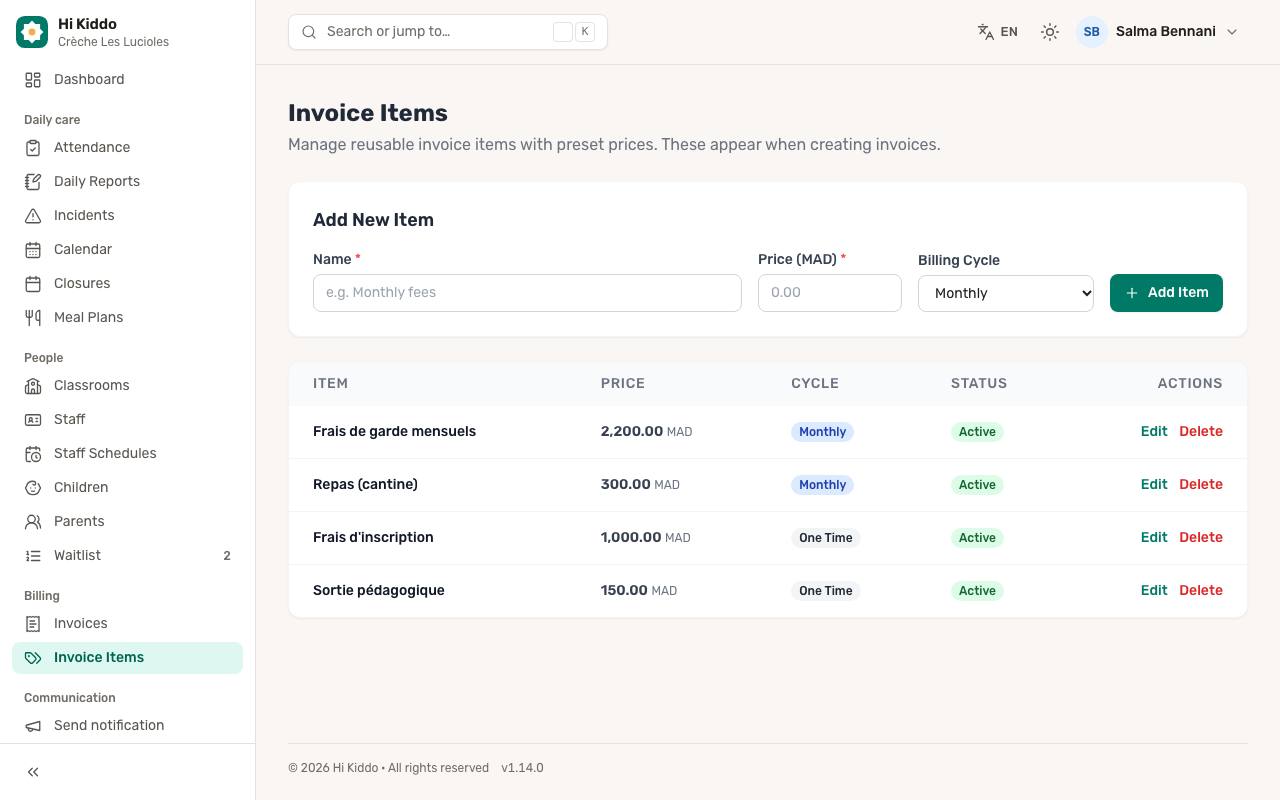This screenshot has width=1280, height=800.
Task: Click the Search or jump to box
Action: pos(448,32)
